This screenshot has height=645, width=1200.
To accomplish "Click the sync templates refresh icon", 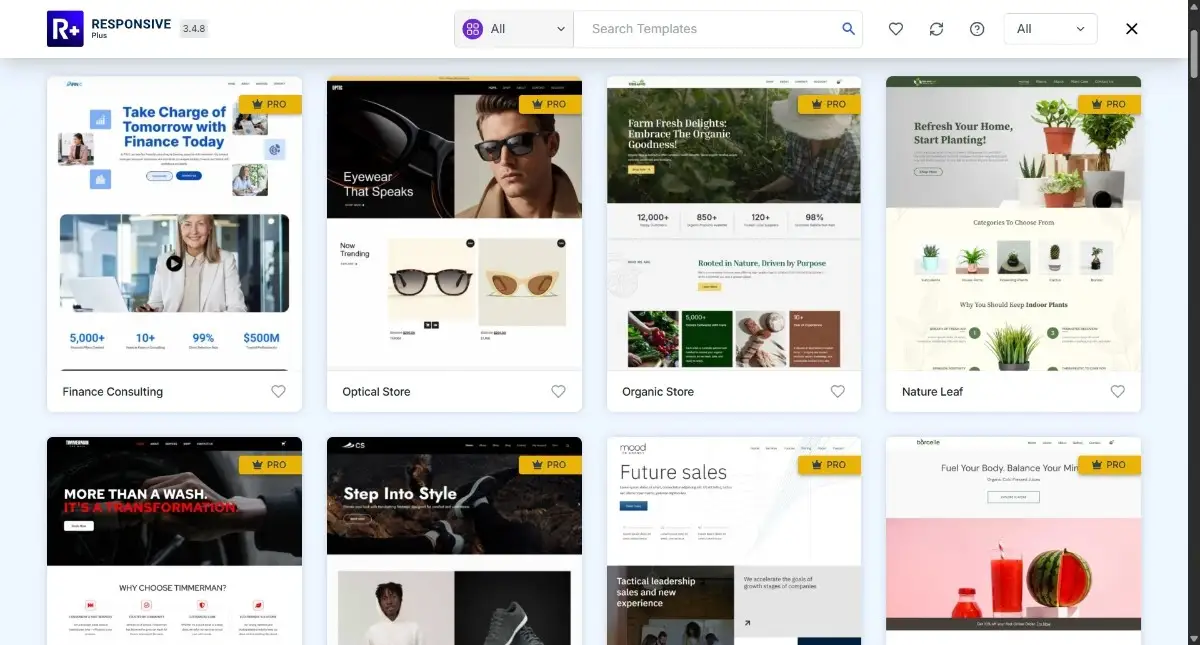I will click(x=936, y=29).
